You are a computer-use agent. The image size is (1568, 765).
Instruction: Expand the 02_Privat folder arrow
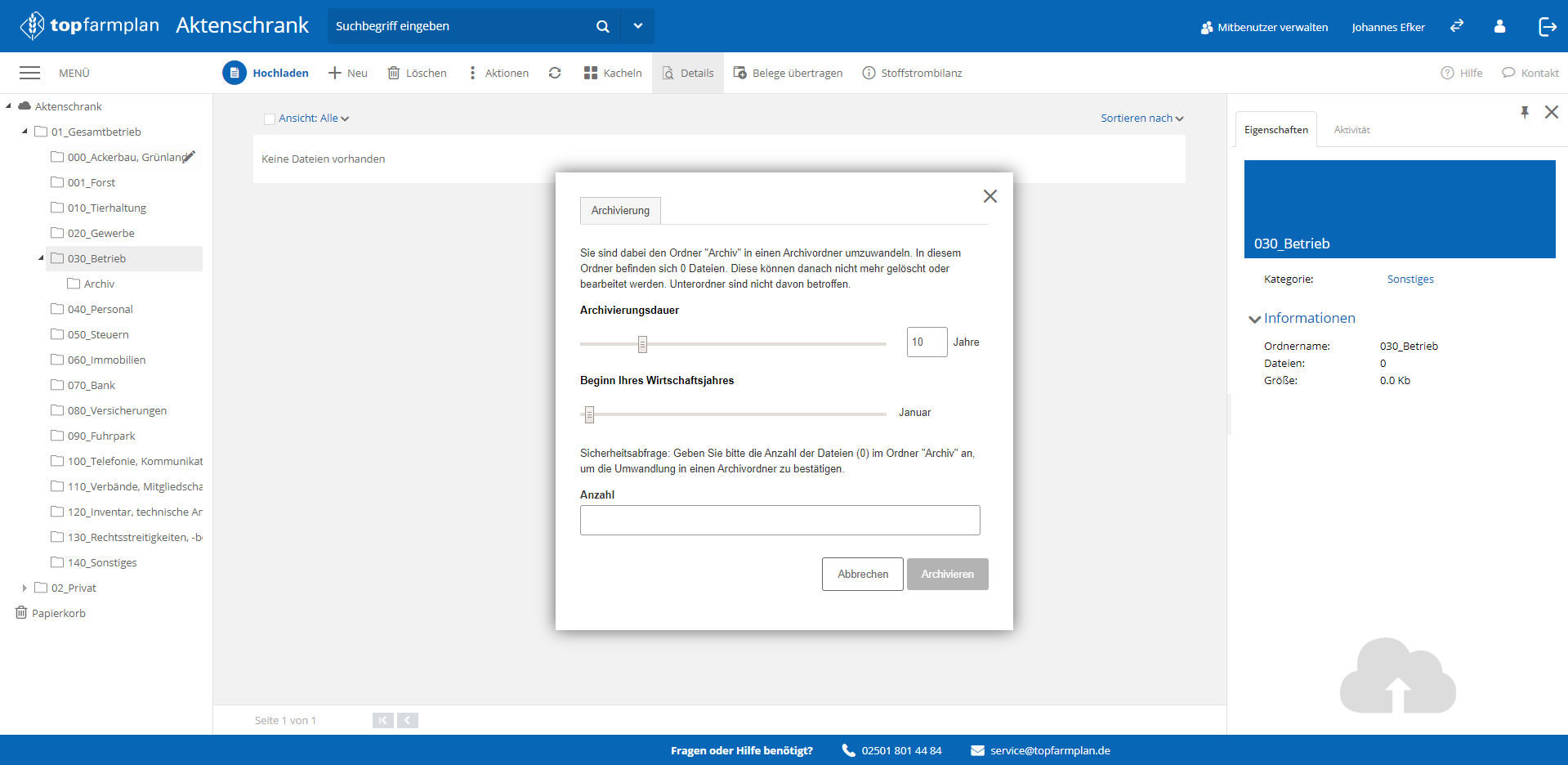pyautogui.click(x=25, y=588)
